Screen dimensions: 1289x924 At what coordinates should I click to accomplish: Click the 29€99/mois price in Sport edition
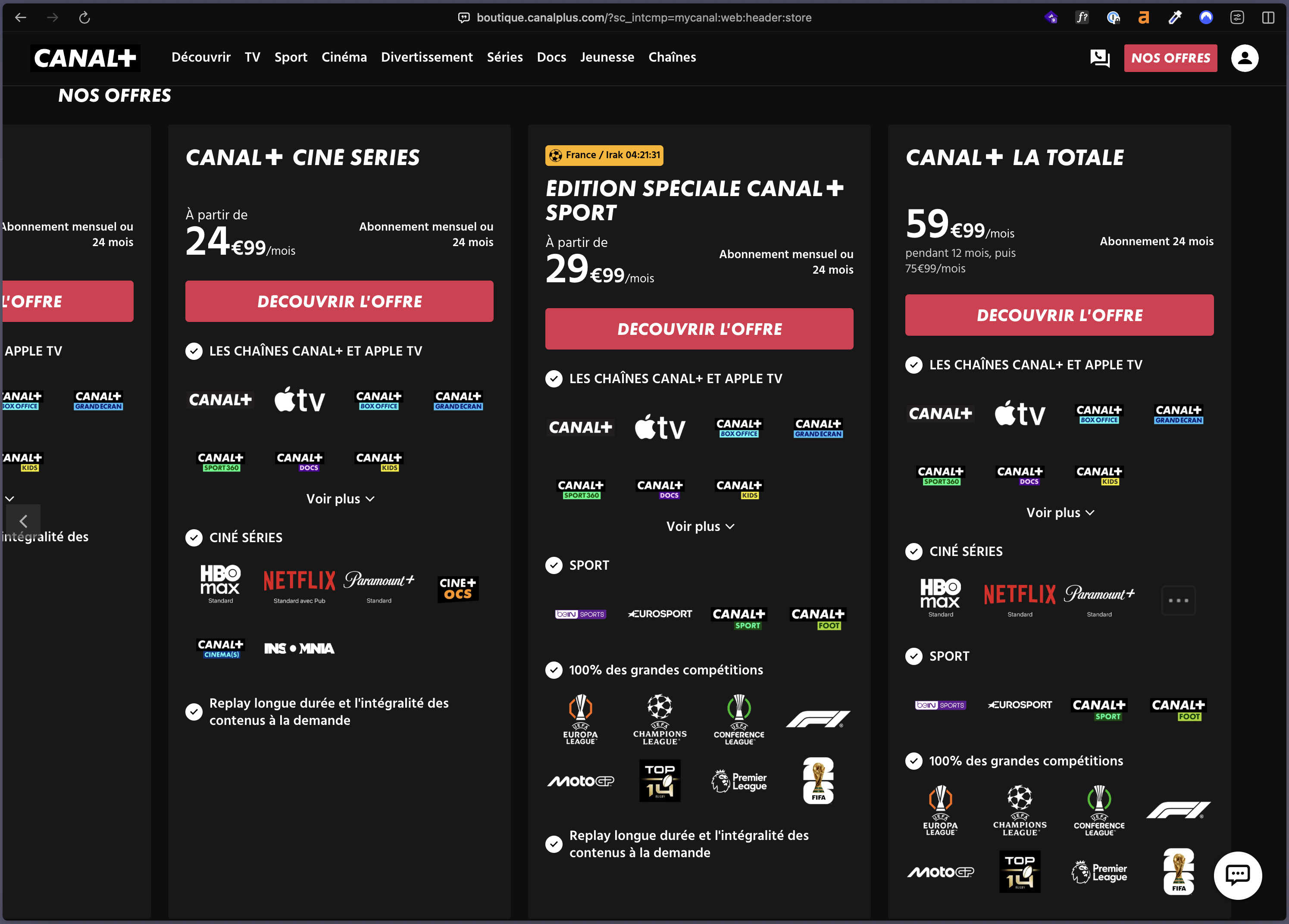click(600, 269)
